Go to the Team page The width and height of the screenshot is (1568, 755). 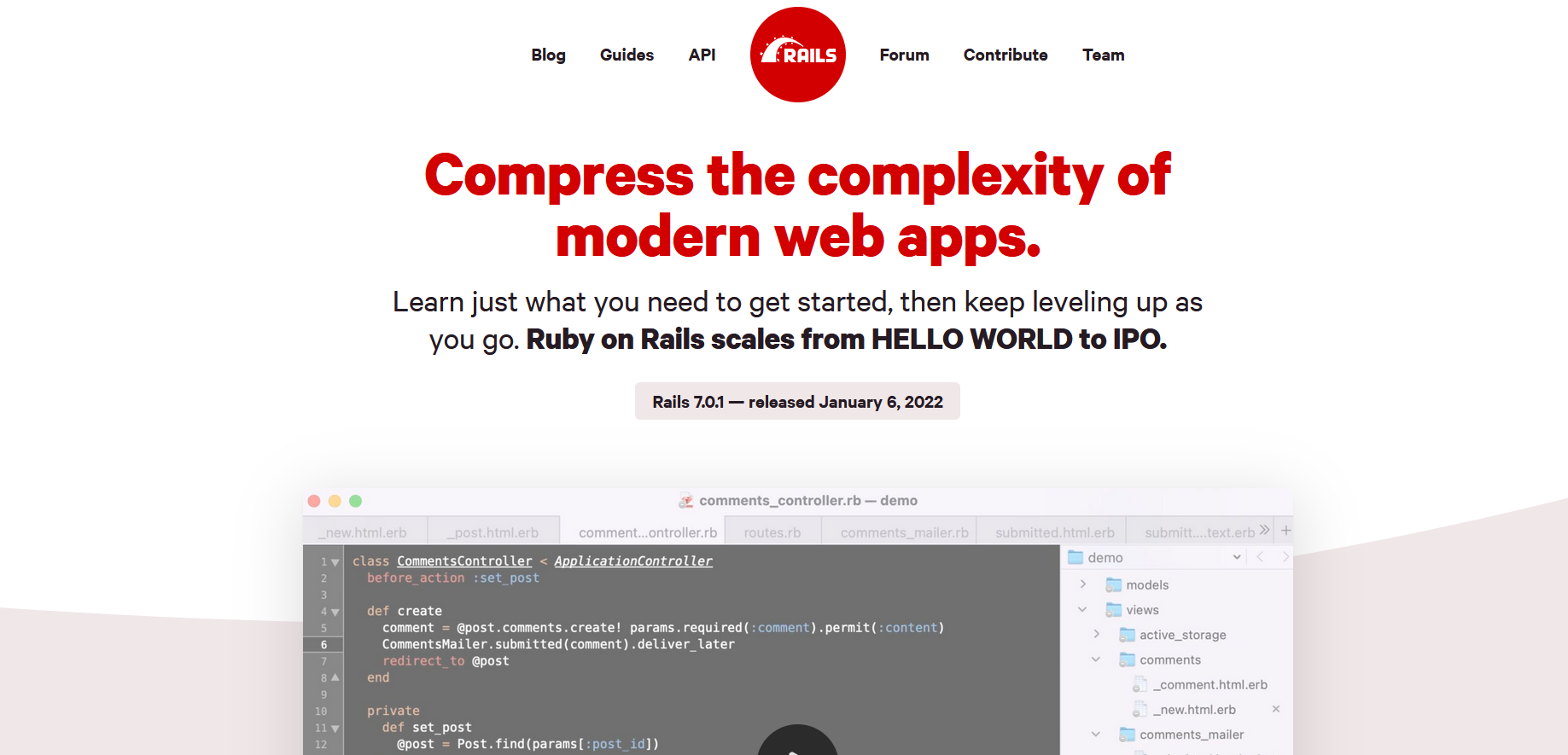click(x=1103, y=55)
